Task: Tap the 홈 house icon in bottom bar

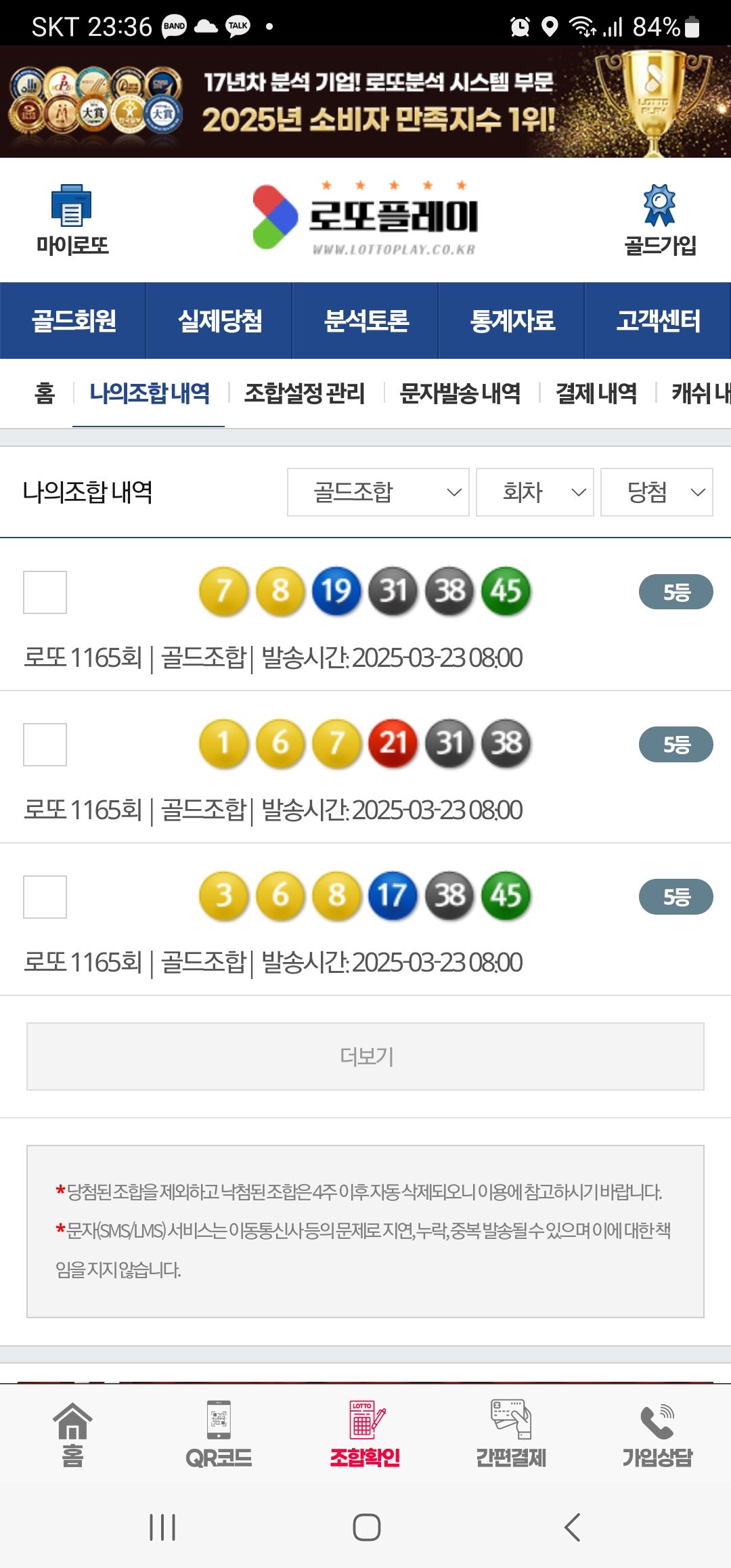Action: pos(72,1422)
